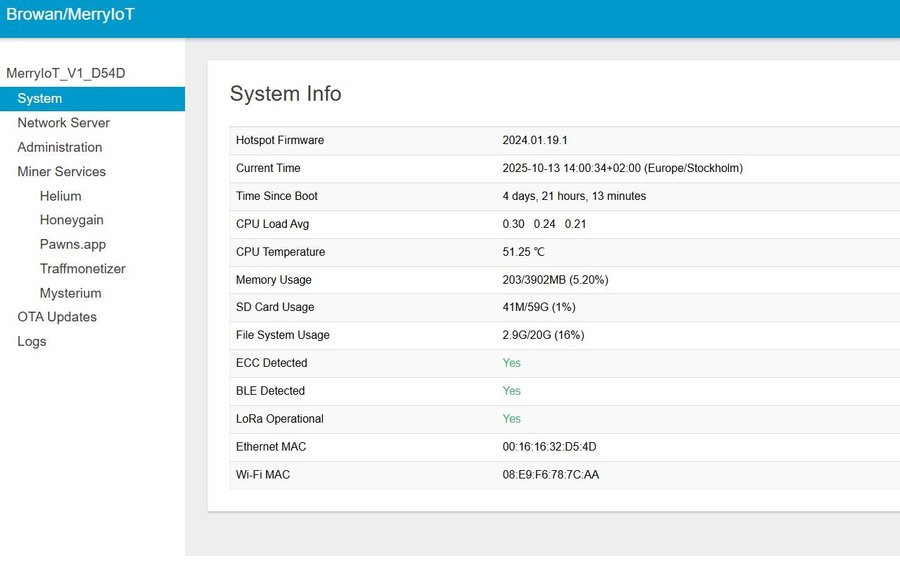The width and height of the screenshot is (900, 573).
Task: Click the green Yes beside LoRa Operational
Action: coord(511,419)
